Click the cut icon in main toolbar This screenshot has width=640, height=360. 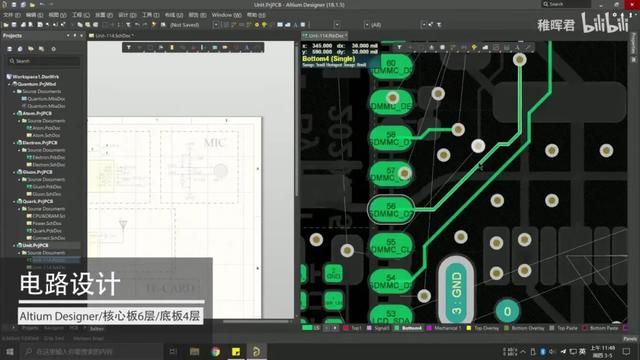coord(73,25)
